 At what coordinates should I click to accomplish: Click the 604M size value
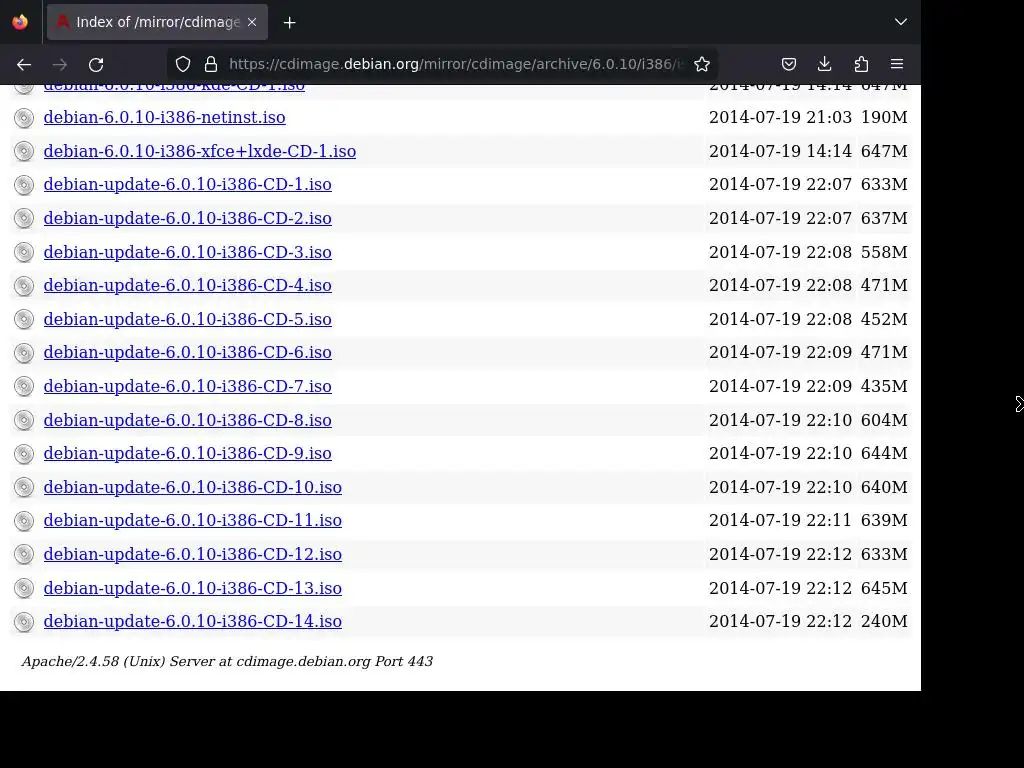pyautogui.click(x=884, y=420)
